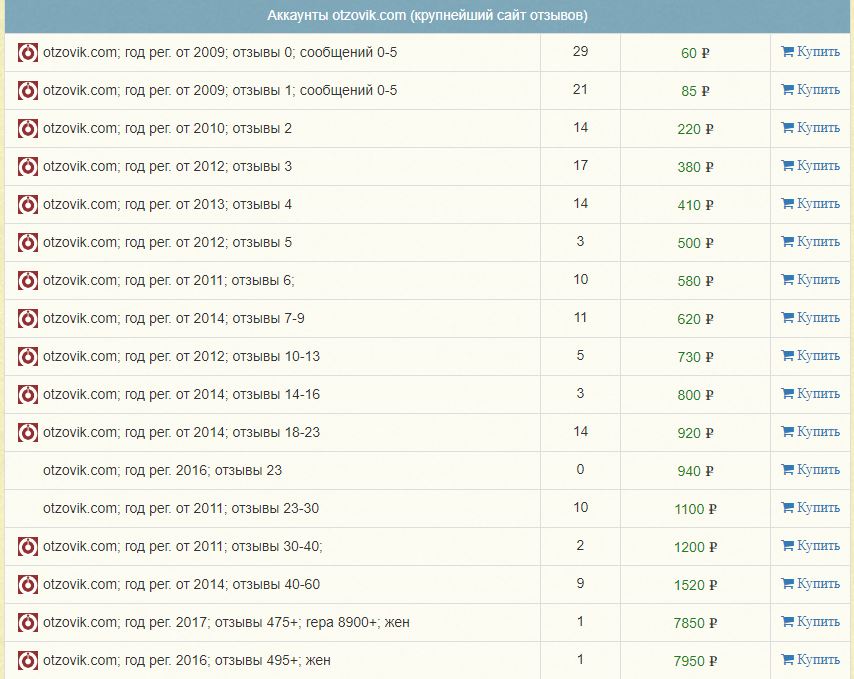Open listing 'год рег. от 2011; отзывы 6'
This screenshot has height=679, width=854.
168,280
